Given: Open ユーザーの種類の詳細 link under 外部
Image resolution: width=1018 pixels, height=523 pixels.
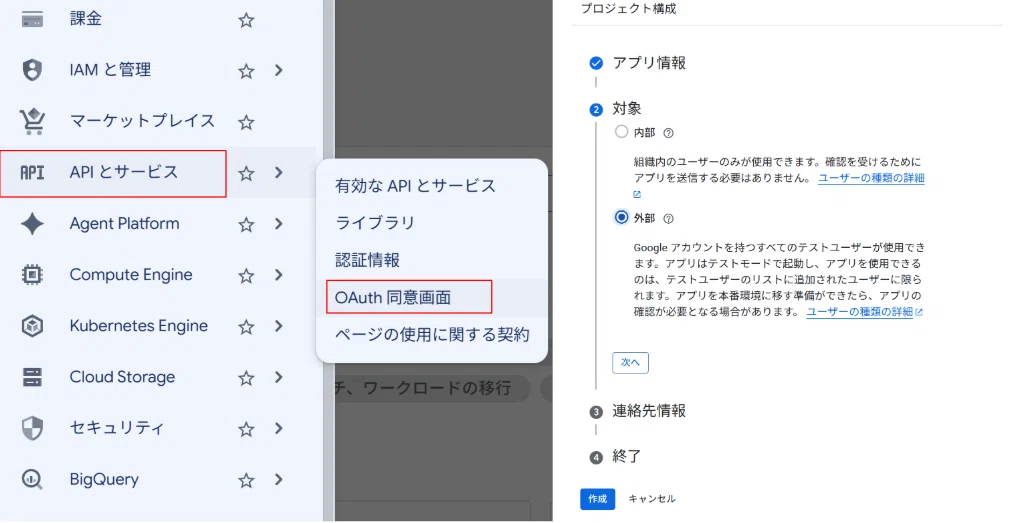Looking at the screenshot, I should (860, 312).
